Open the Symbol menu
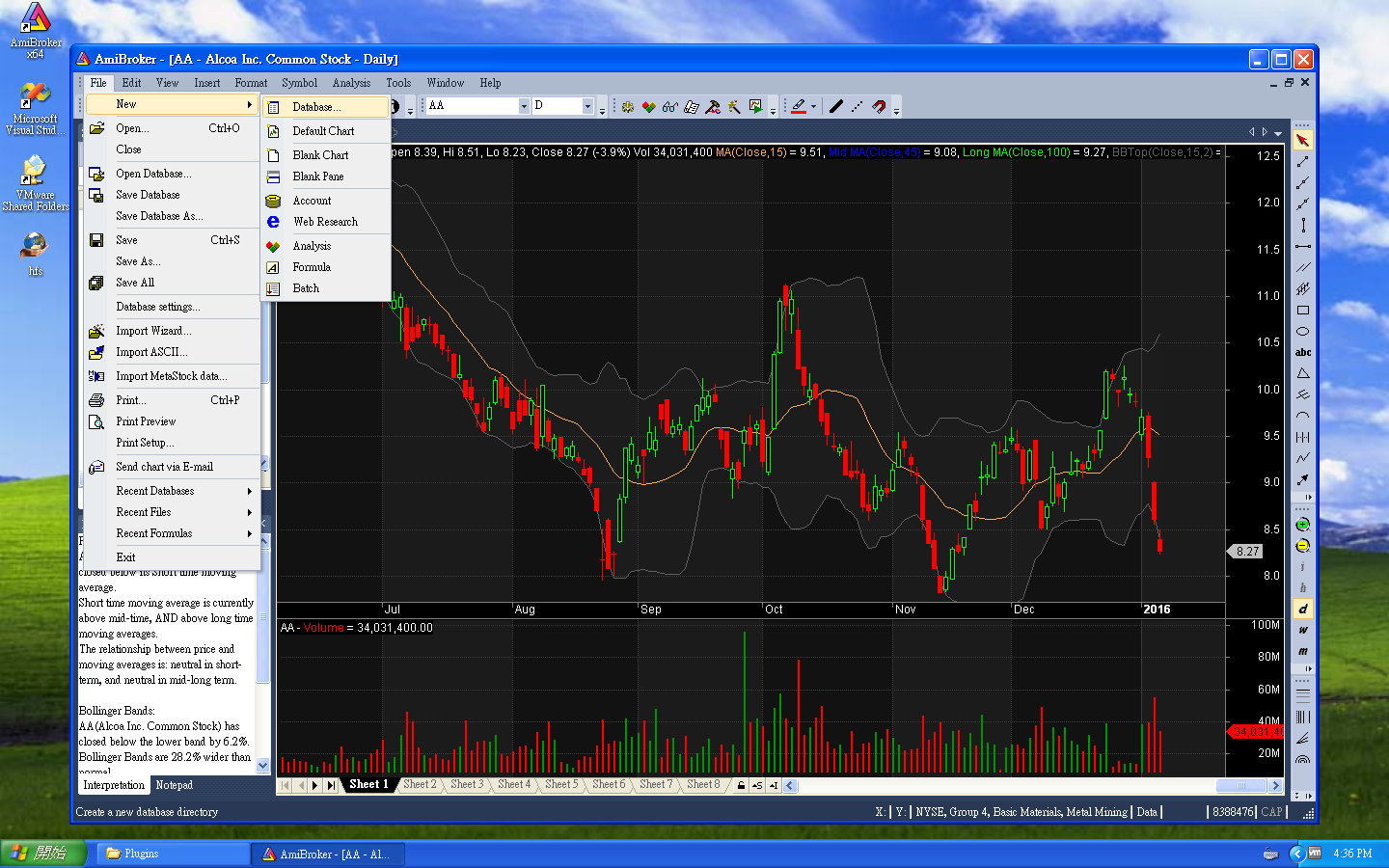1389x868 pixels. coord(299,83)
